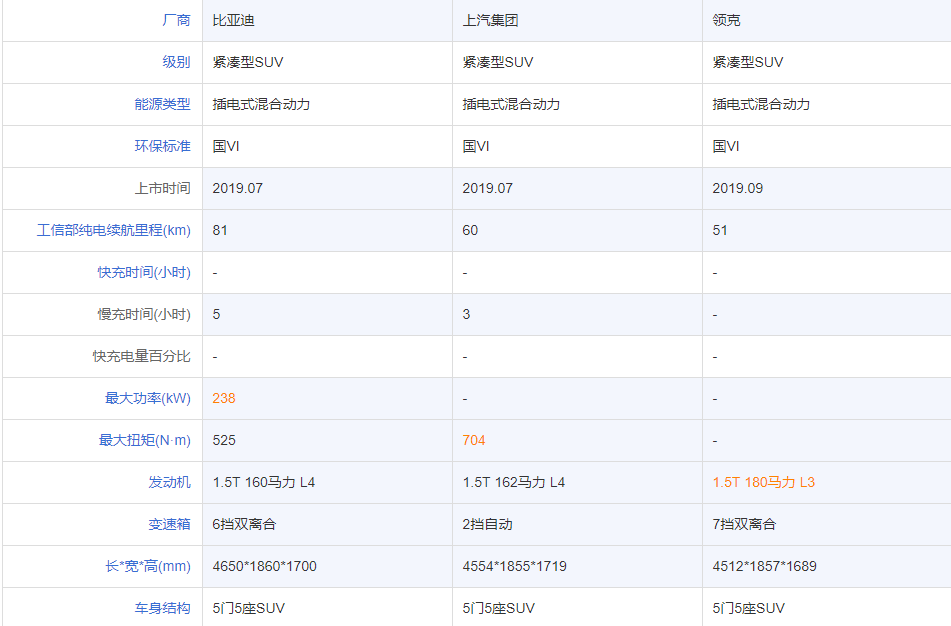Select dimensions 4650*1860*1700
This screenshot has width=951, height=626.
click(x=264, y=567)
